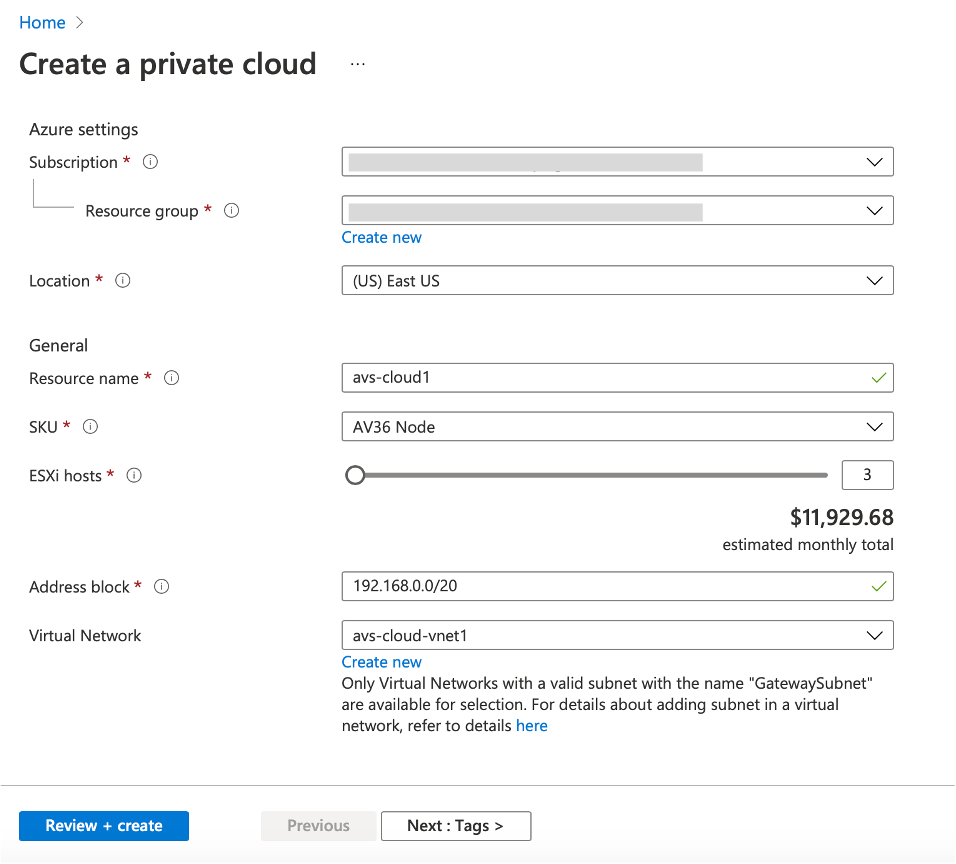Click the Next : Tags button
This screenshot has height=864, width=956.
(456, 826)
